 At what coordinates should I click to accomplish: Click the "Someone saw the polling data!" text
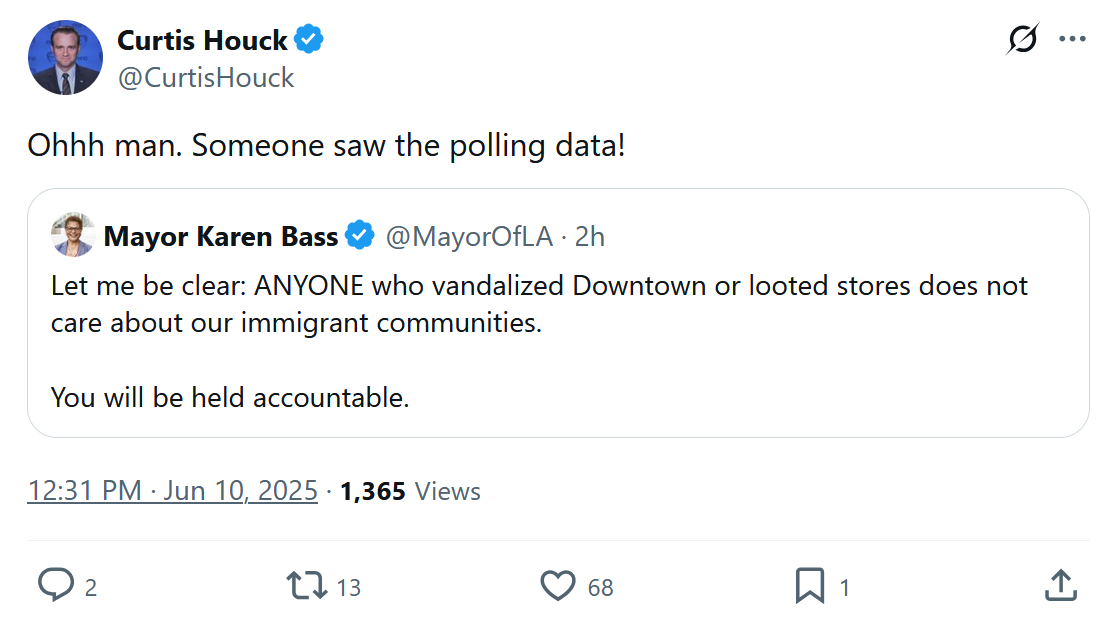[408, 146]
